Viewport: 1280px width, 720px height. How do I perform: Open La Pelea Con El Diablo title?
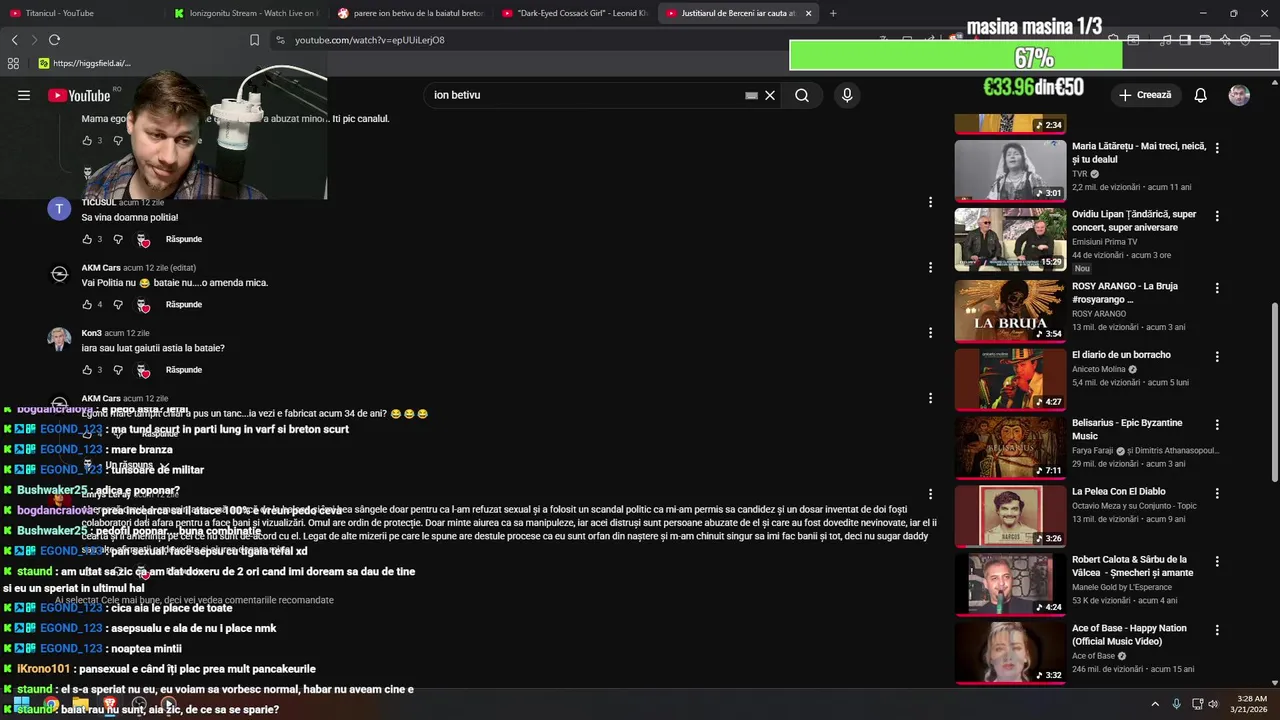point(1119,491)
